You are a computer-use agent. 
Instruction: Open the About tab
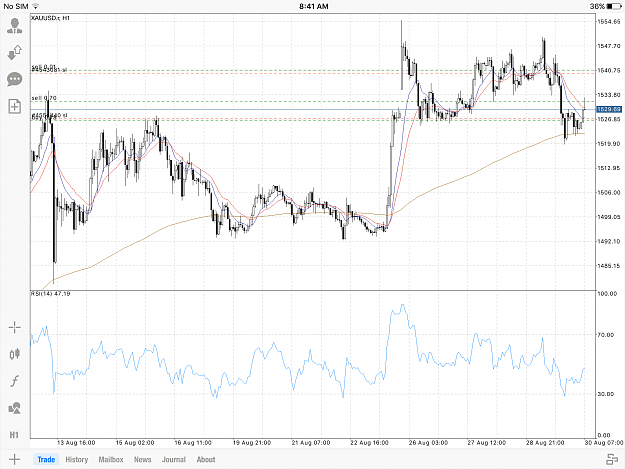[206, 459]
